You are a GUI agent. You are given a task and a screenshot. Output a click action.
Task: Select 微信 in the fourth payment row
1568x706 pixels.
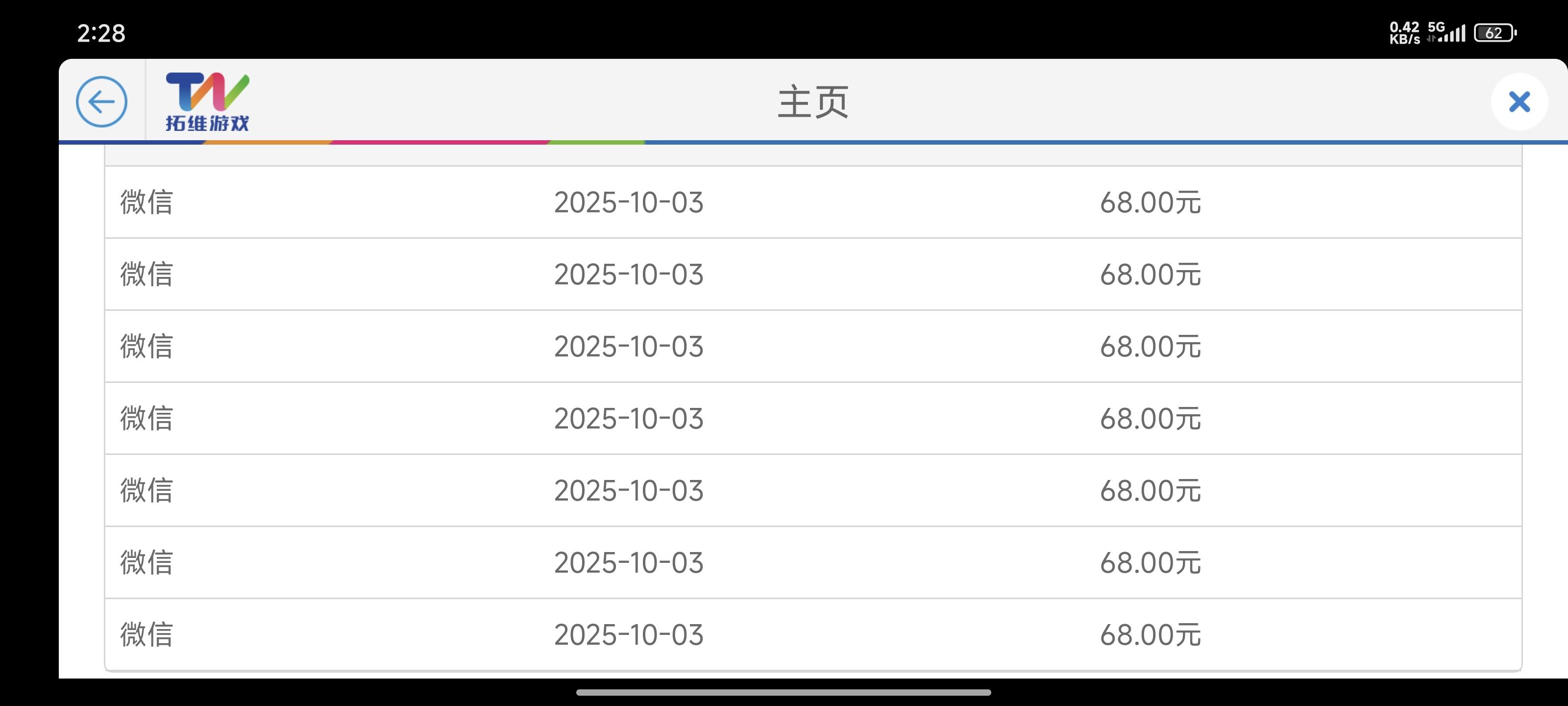(x=147, y=419)
